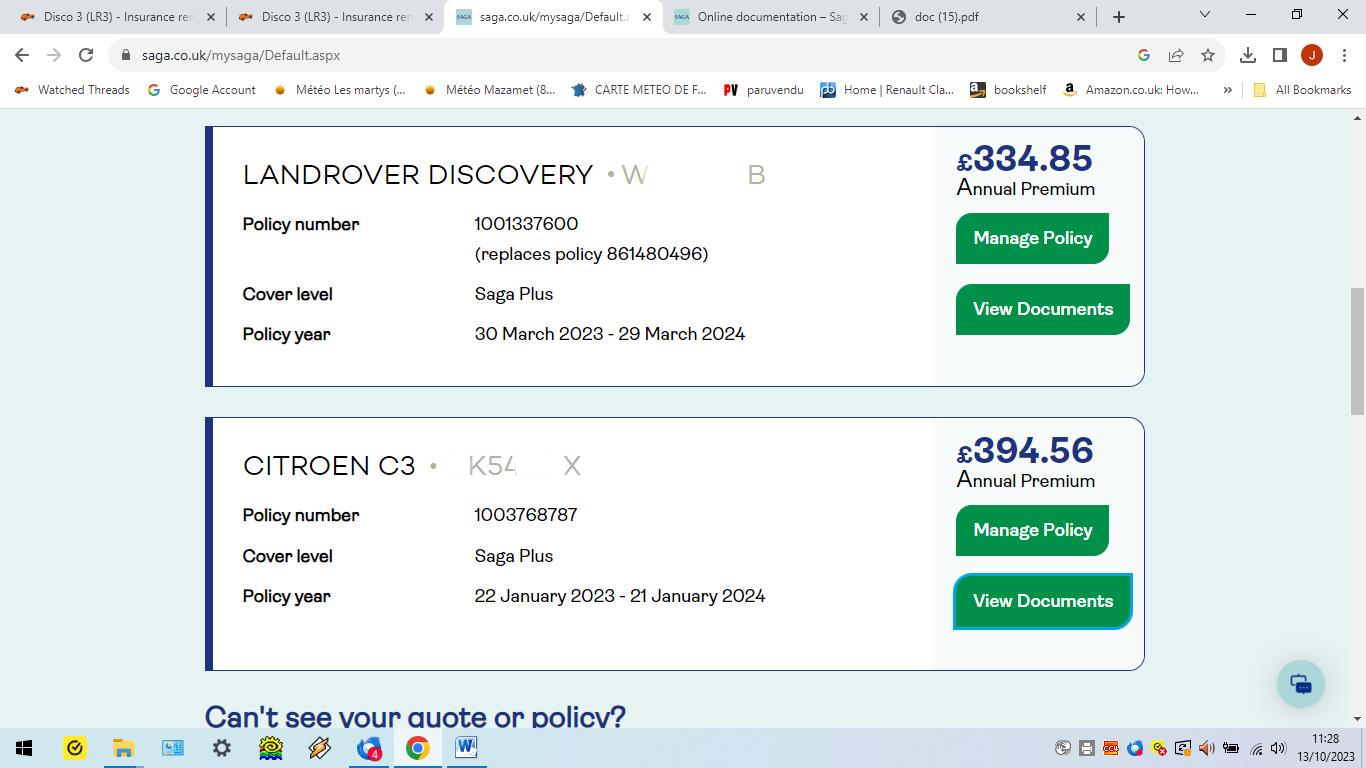The width and height of the screenshot is (1366, 768).
Task: Open Windows Start menu
Action: (24, 748)
